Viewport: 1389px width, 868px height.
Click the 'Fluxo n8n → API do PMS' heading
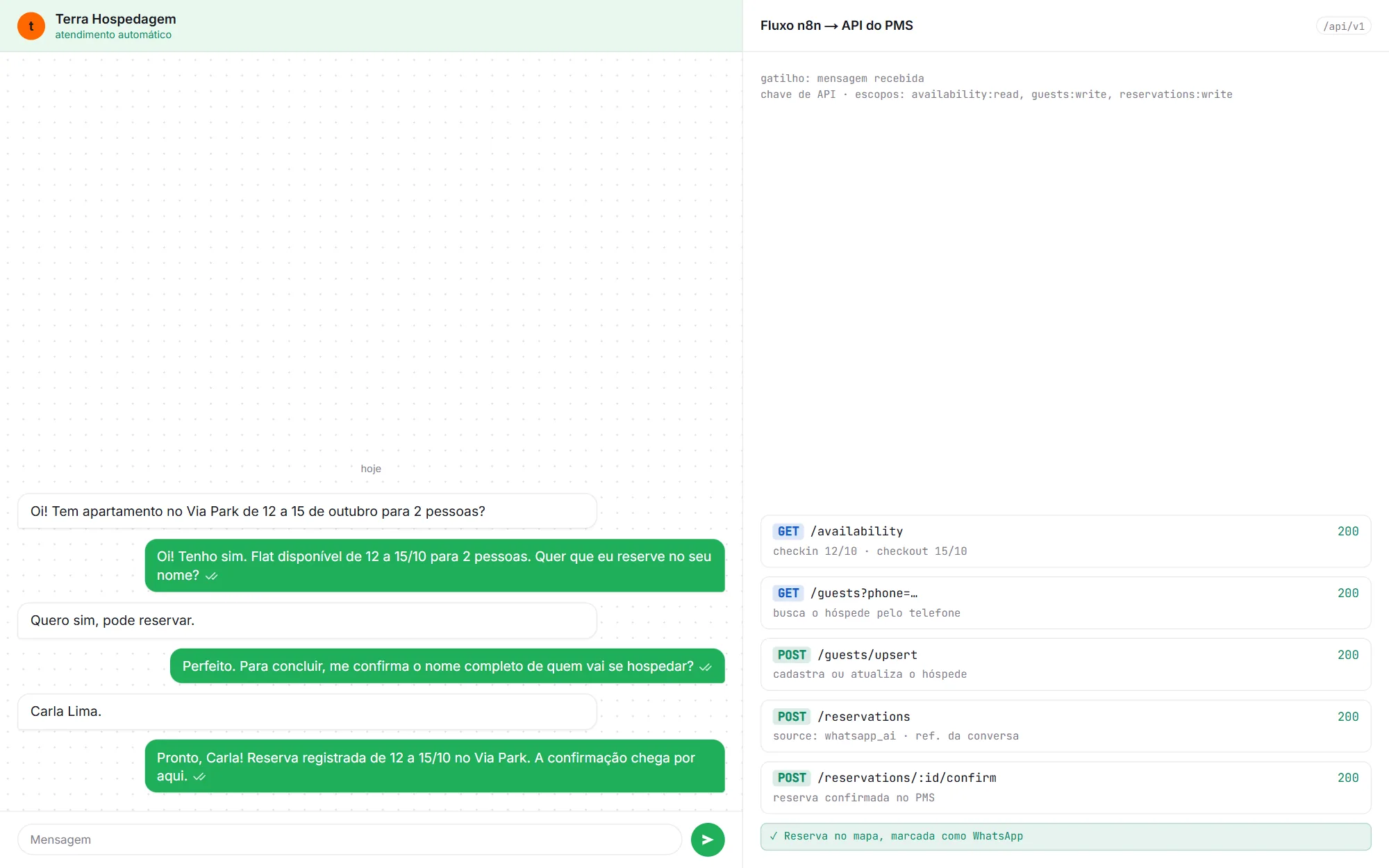(x=836, y=26)
